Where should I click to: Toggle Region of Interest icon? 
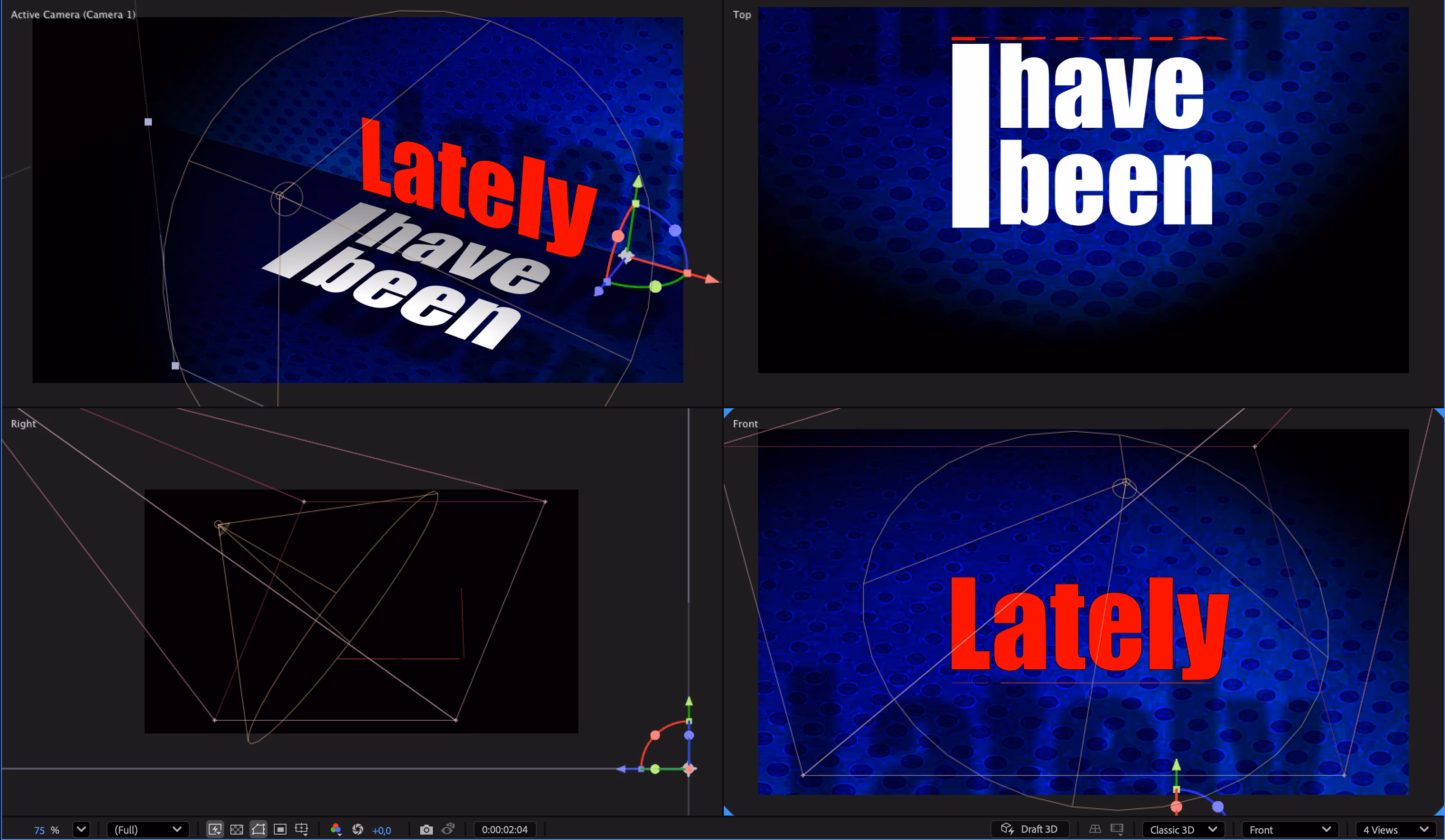coord(280,829)
